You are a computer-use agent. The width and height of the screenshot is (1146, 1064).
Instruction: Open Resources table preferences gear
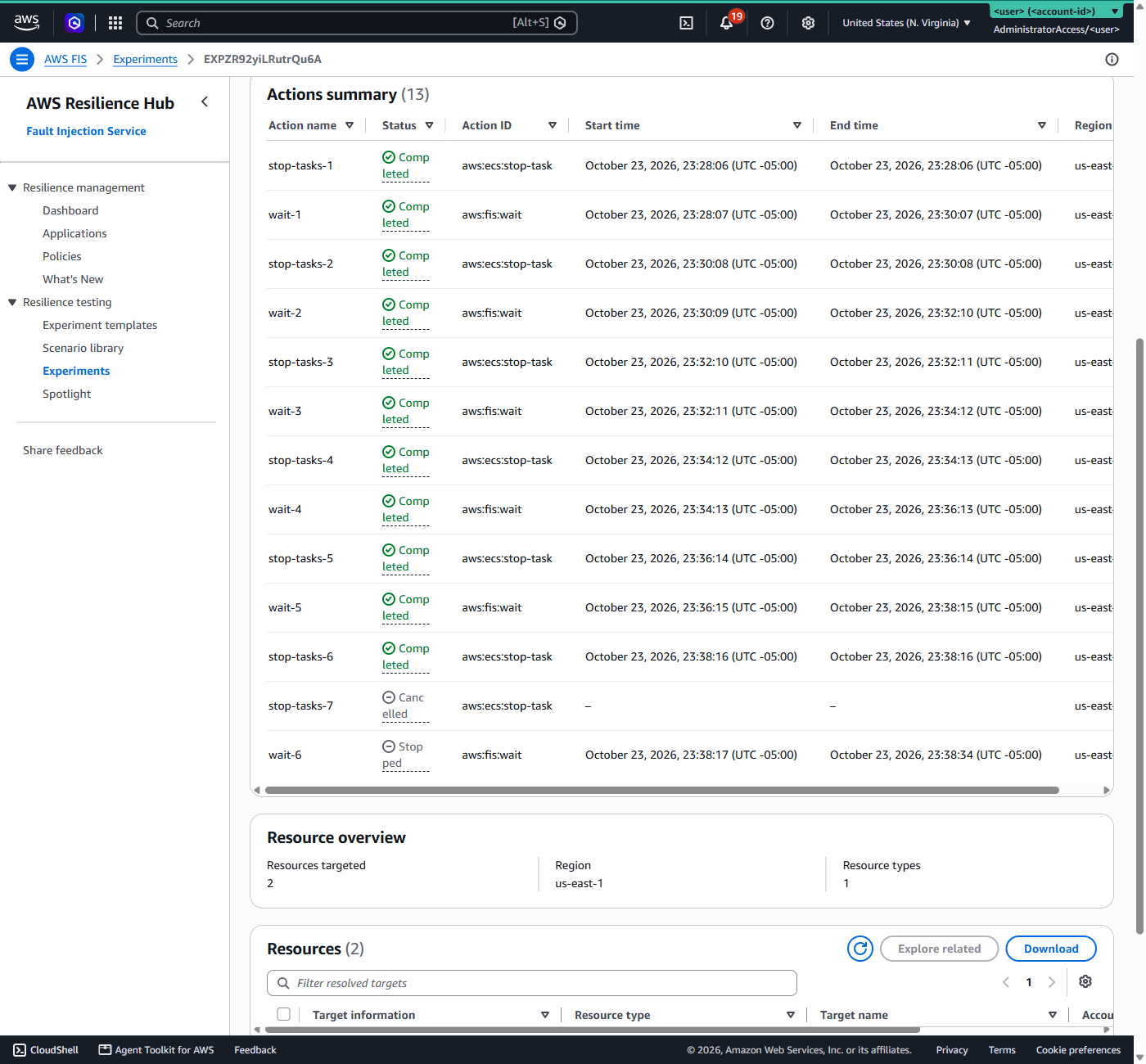pyautogui.click(x=1085, y=981)
